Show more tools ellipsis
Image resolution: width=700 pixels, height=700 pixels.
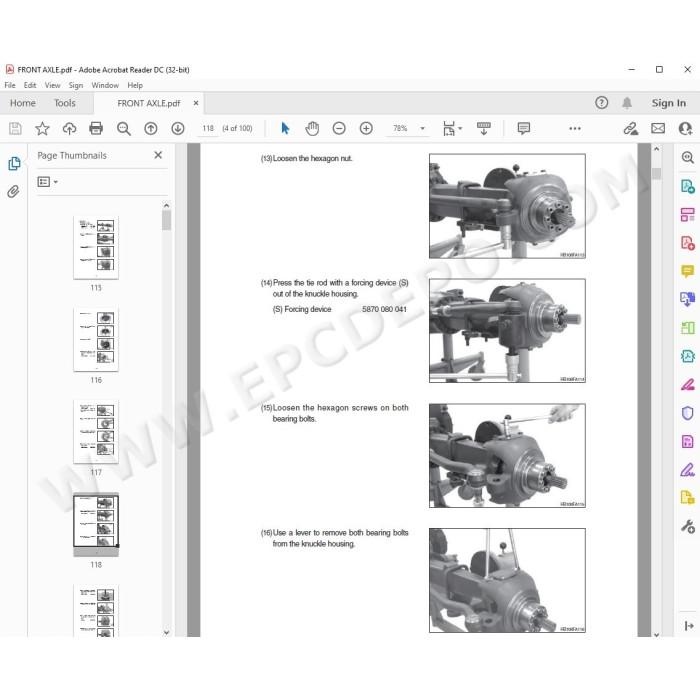tap(575, 129)
